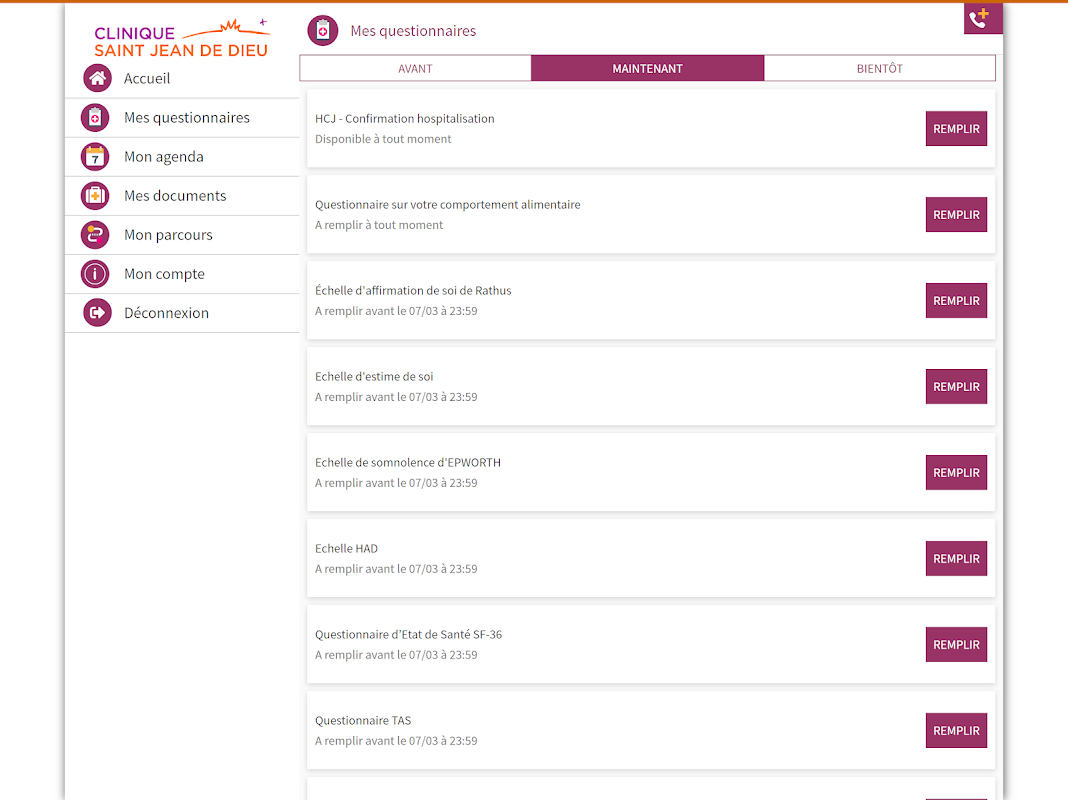Click the phone call icon at top right
The width and height of the screenshot is (1068, 800).
point(982,18)
